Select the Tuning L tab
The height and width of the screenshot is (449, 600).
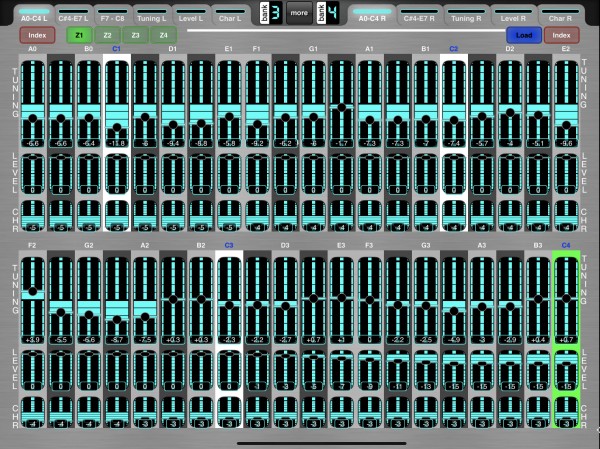click(x=152, y=15)
